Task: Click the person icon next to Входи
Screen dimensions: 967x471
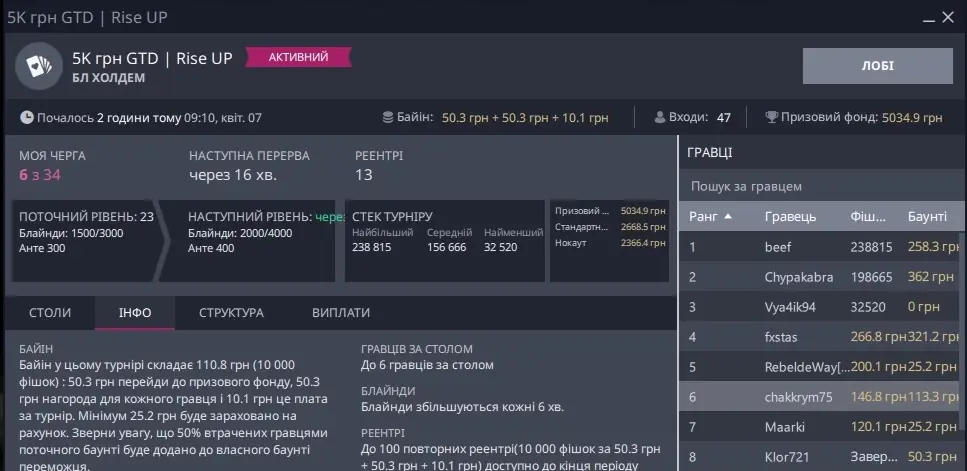Action: click(x=660, y=117)
